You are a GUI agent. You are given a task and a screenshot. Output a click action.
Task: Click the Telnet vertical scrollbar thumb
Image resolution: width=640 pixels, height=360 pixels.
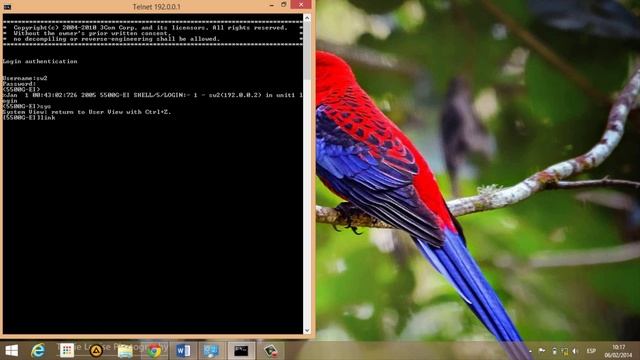tap(307, 51)
